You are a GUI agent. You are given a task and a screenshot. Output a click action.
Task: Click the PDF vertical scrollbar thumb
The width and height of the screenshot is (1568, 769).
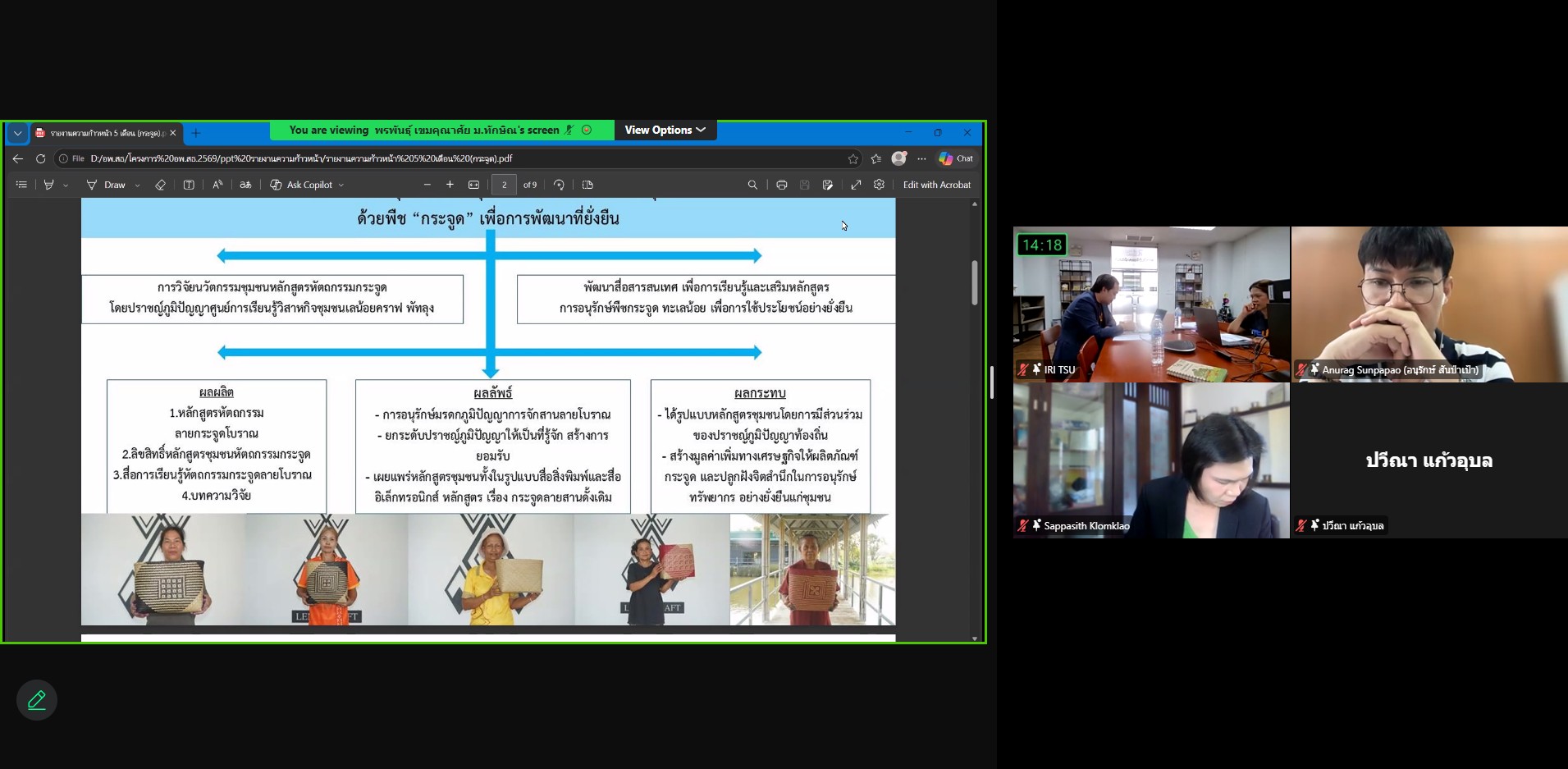coord(975,282)
